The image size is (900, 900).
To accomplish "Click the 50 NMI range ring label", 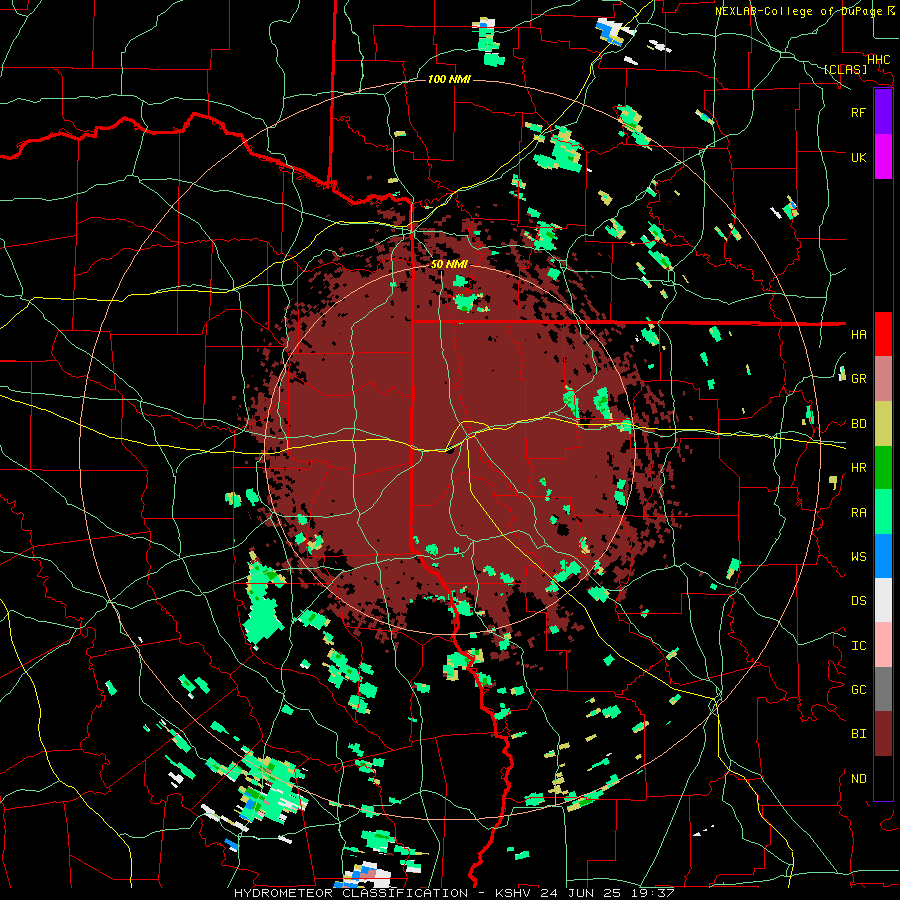I will click(449, 264).
